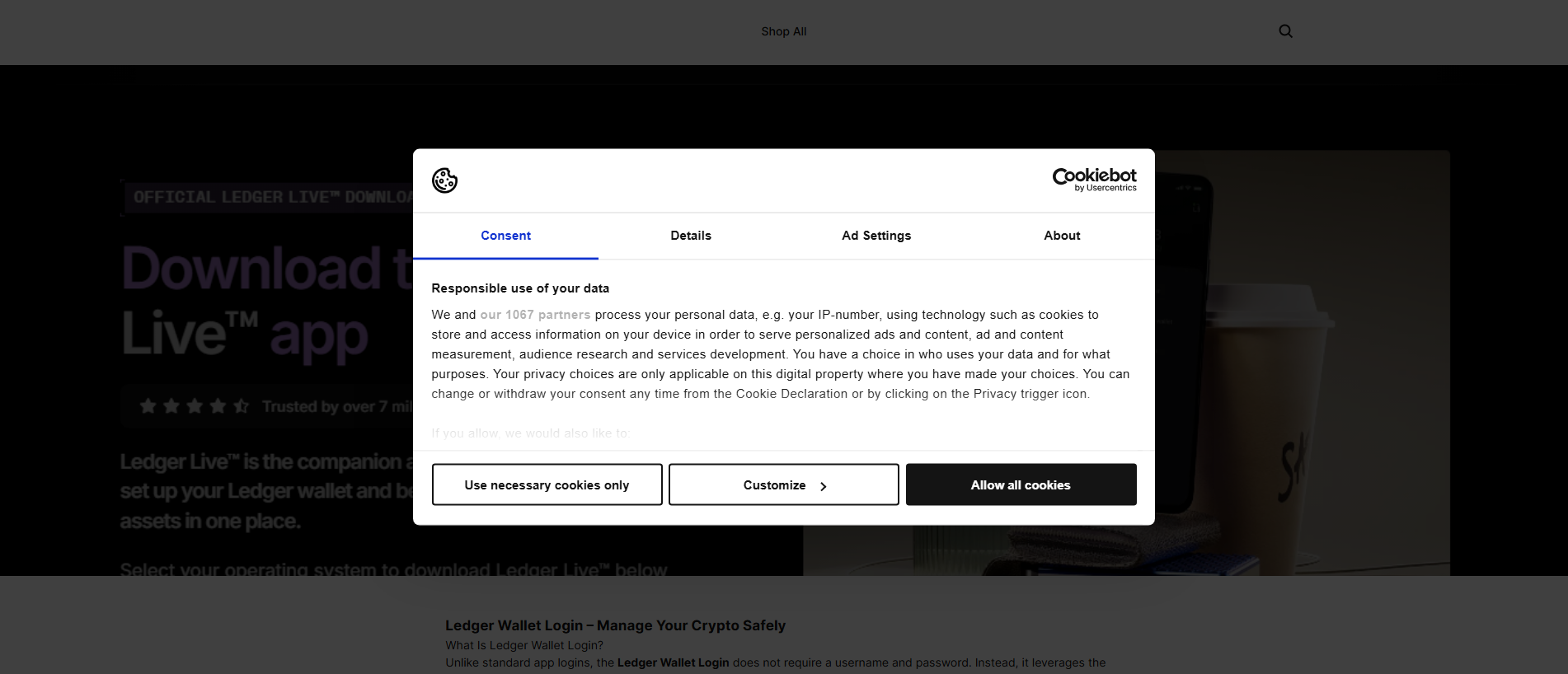Viewport: 1568px width, 674px height.
Task: Click the Customize button
Action: pos(784,484)
